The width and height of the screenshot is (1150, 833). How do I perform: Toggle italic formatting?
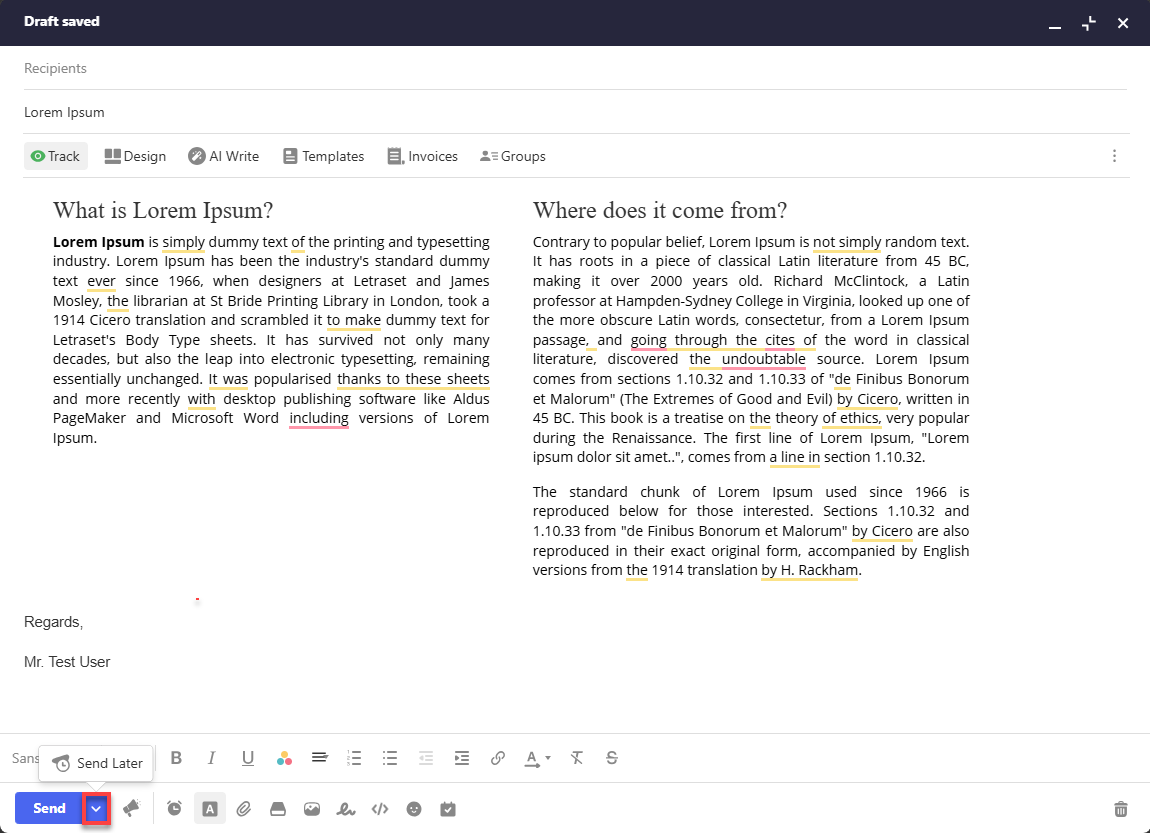point(211,757)
